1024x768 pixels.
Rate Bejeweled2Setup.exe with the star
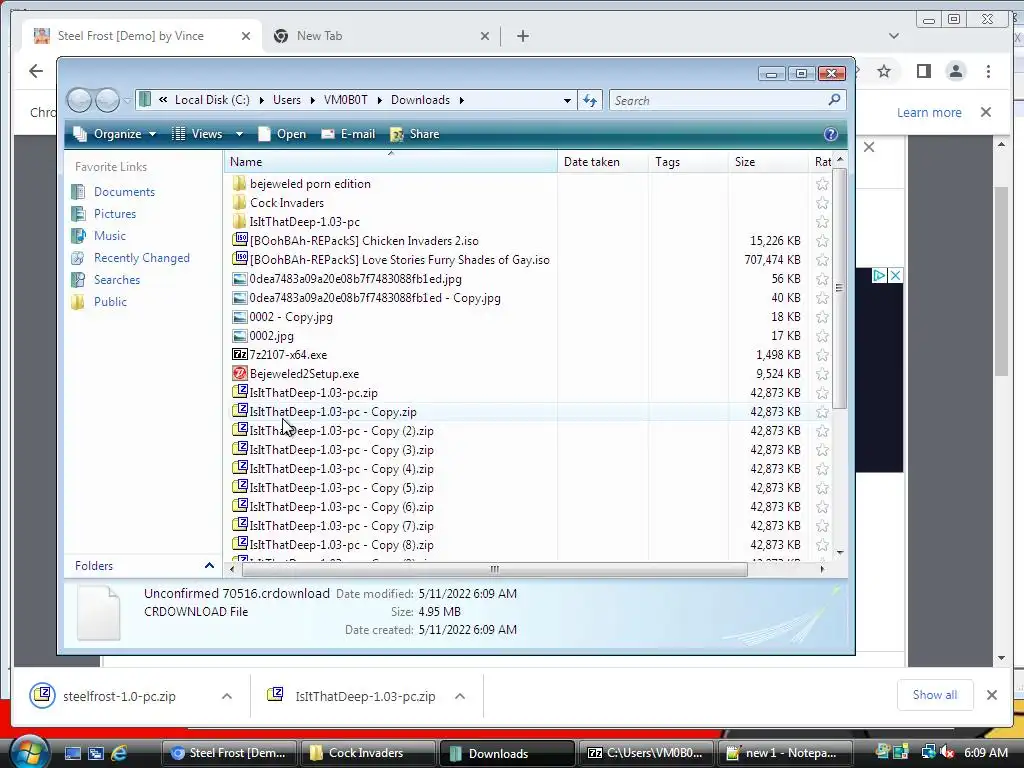pyautogui.click(x=822, y=374)
